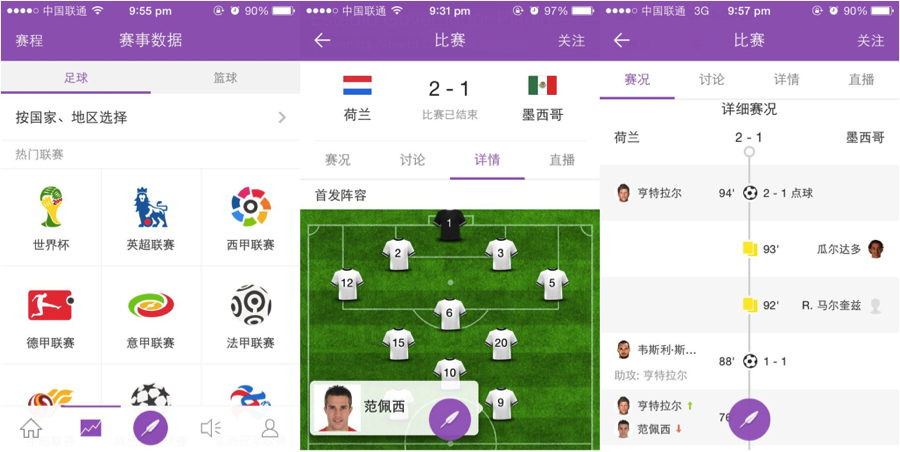Open the speaker announcements icon in bottom bar
The height and width of the screenshot is (452, 900).
pyautogui.click(x=211, y=428)
